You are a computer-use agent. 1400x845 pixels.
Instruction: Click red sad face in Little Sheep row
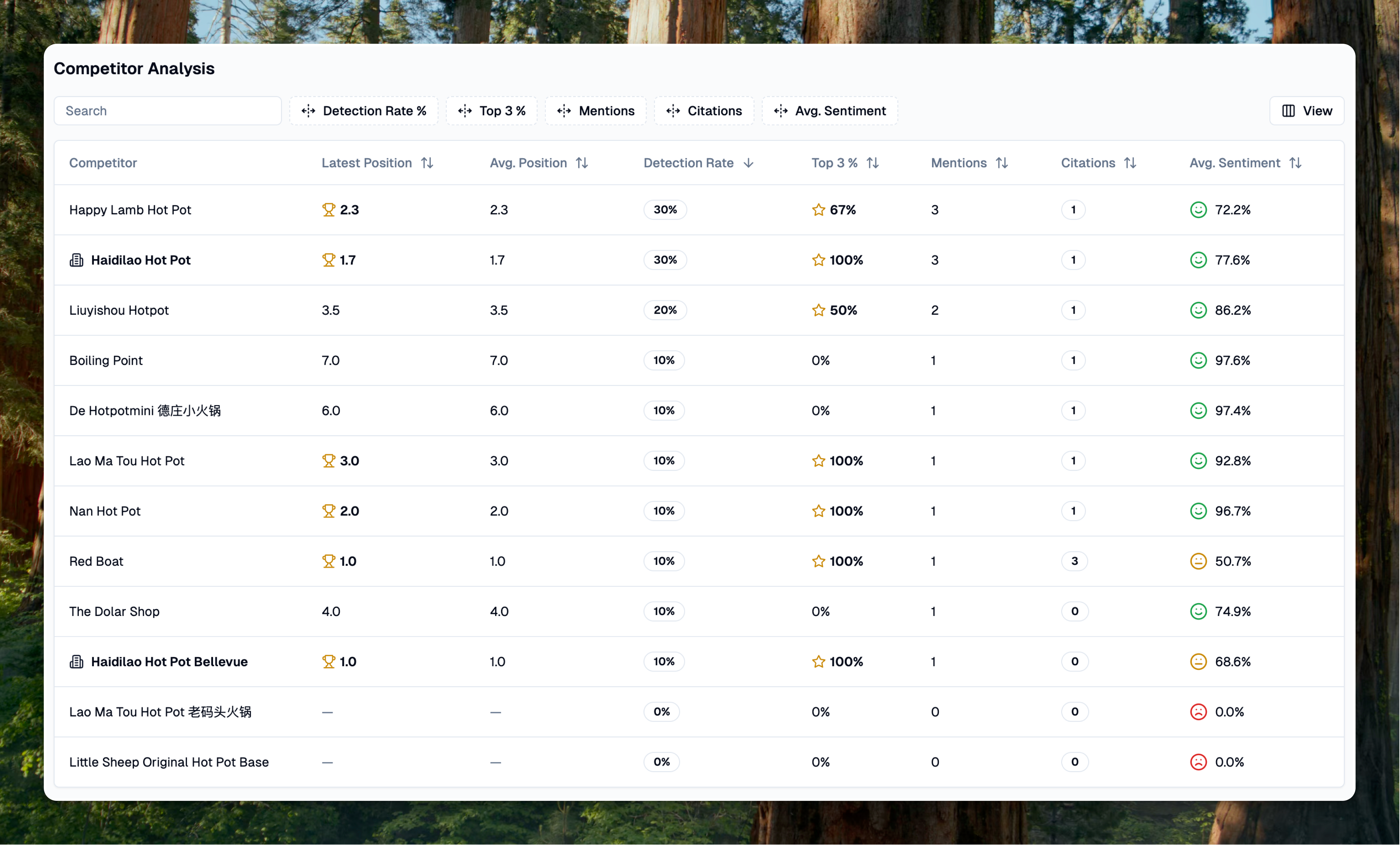[1198, 762]
